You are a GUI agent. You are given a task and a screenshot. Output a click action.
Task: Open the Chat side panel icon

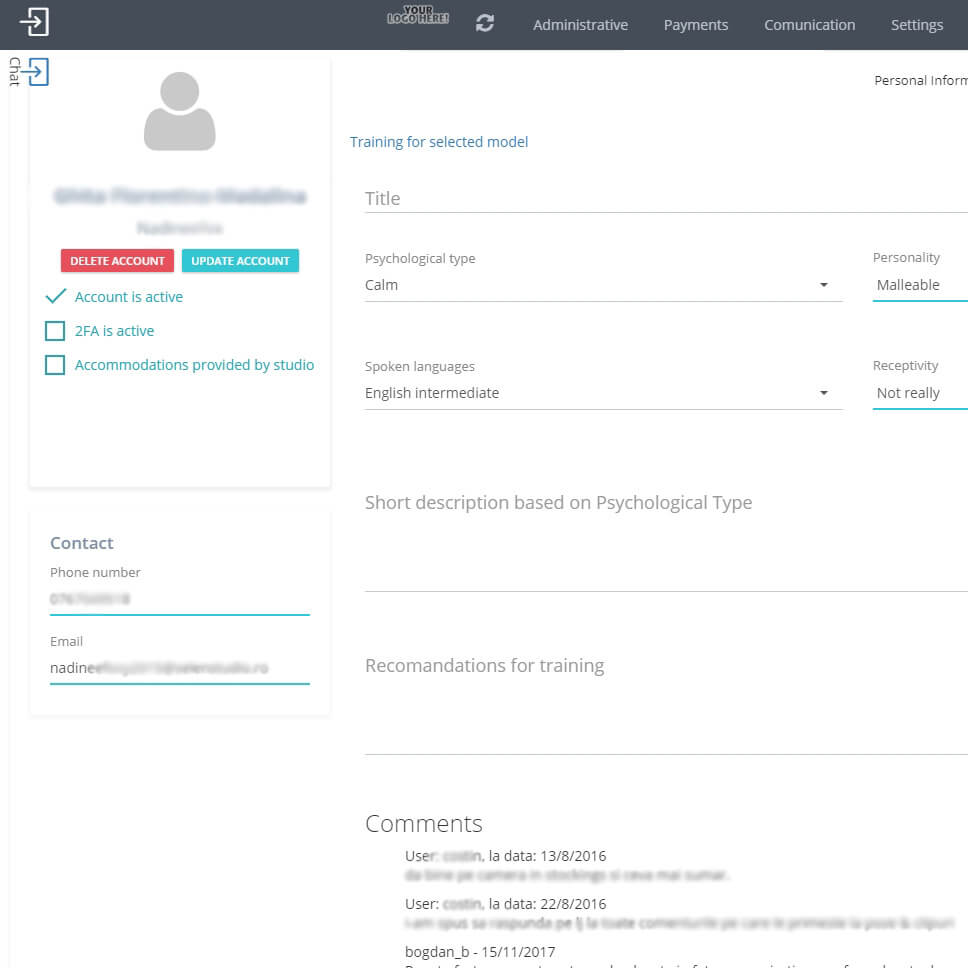pos(37,72)
